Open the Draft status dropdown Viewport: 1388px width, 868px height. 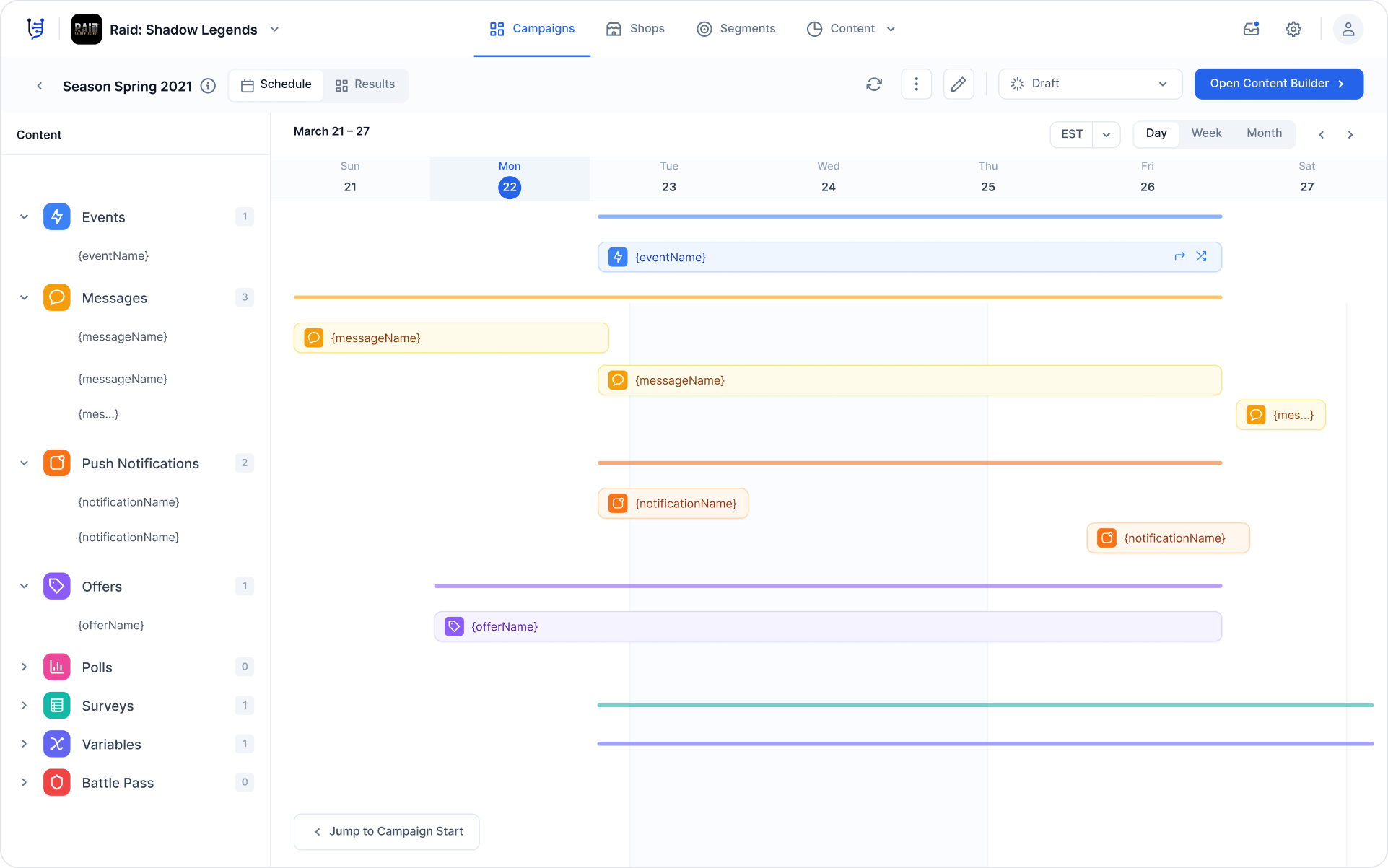pos(1089,84)
